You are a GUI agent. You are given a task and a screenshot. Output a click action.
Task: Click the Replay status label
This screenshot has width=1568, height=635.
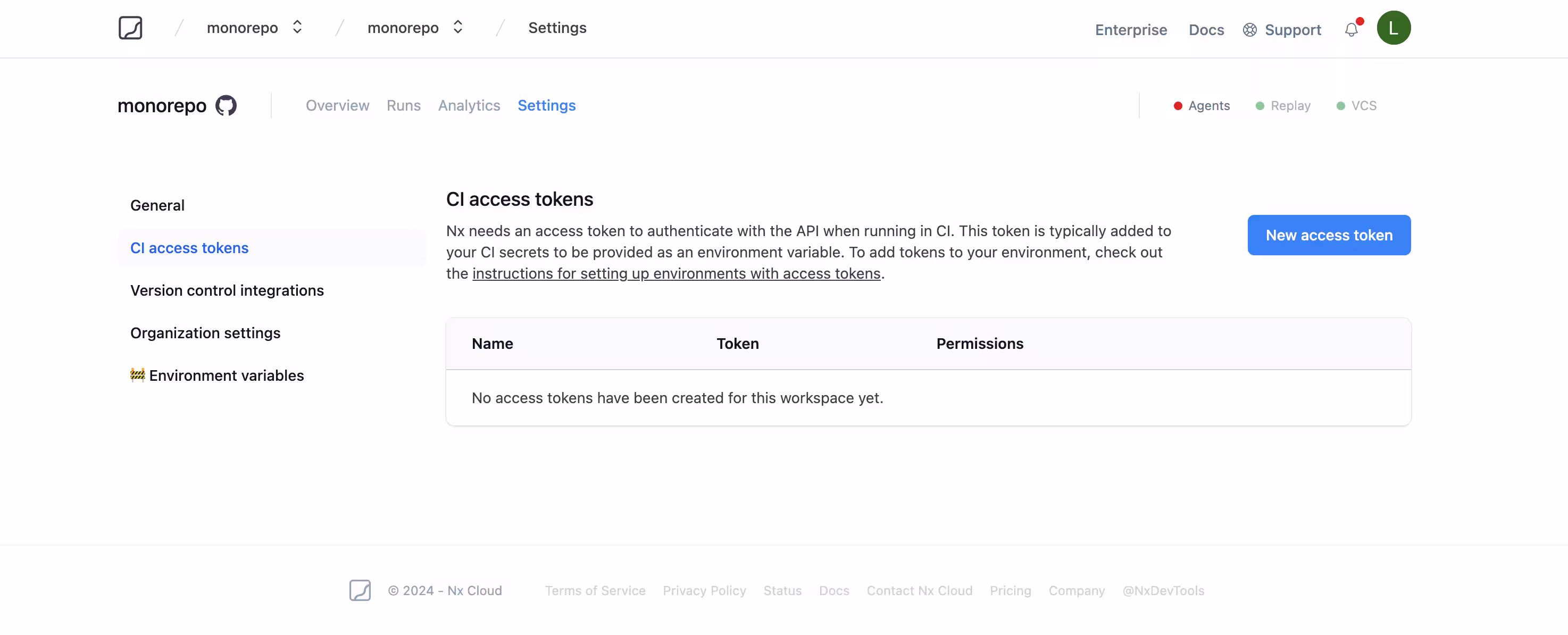pos(1290,105)
